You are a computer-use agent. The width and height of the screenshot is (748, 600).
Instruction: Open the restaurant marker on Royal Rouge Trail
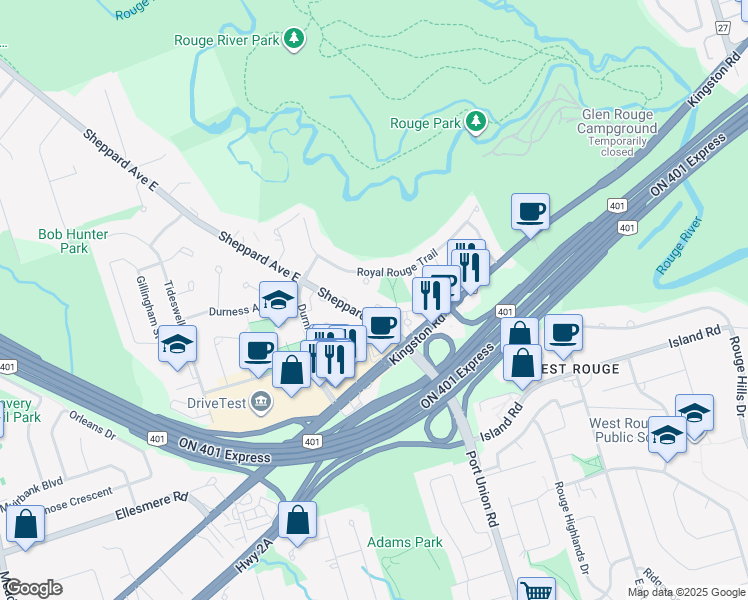470,270
